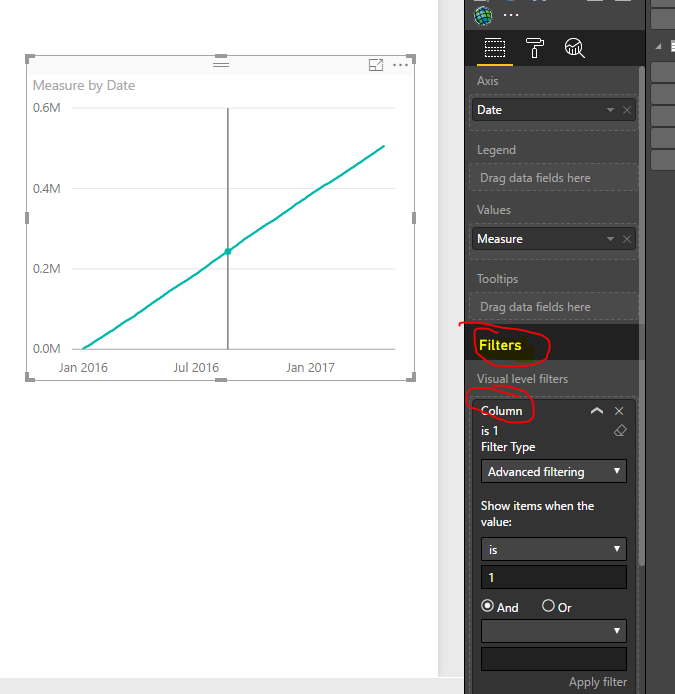Select the Or radio button
This screenshot has height=694, width=675.
548,606
